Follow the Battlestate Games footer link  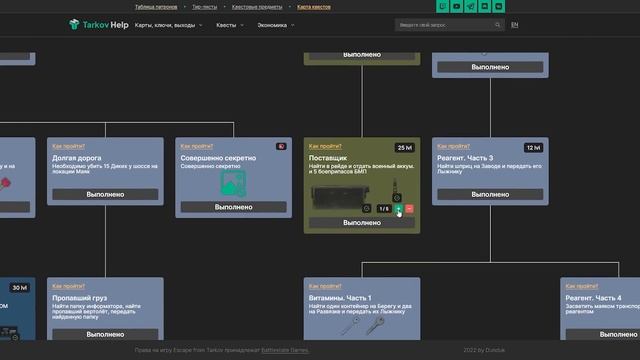(285, 350)
